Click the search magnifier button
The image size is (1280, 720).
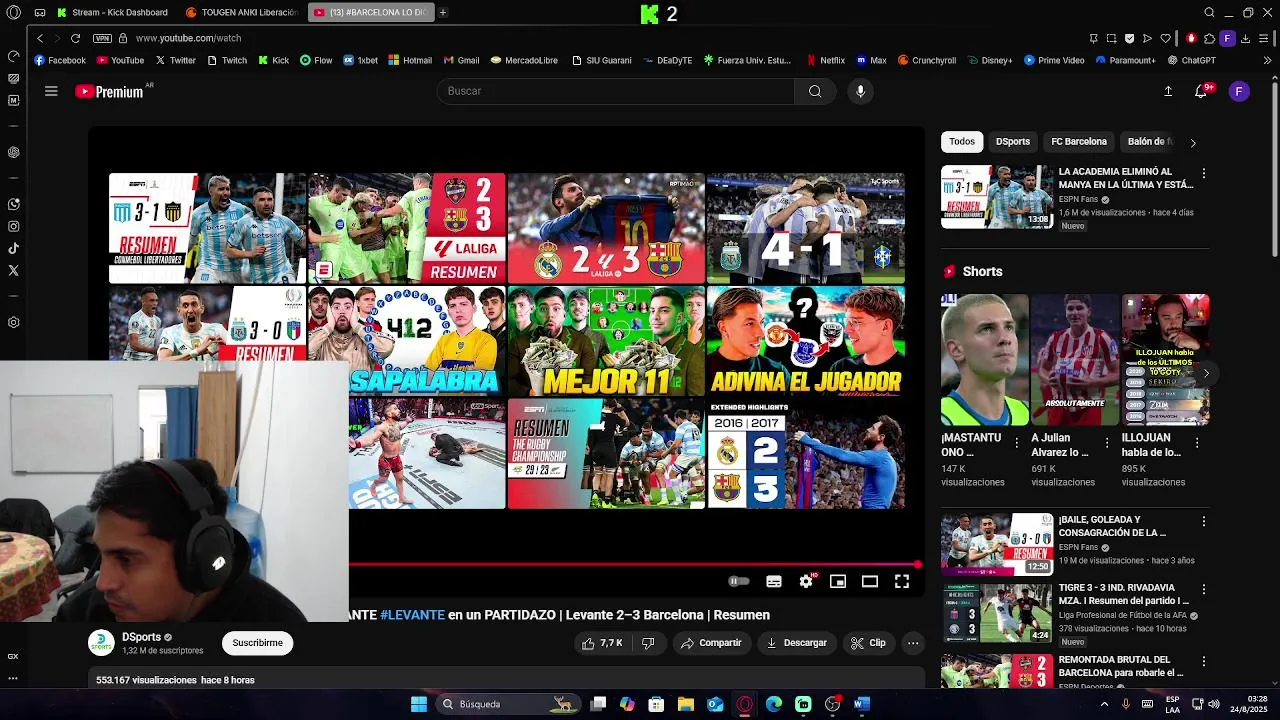tap(815, 91)
